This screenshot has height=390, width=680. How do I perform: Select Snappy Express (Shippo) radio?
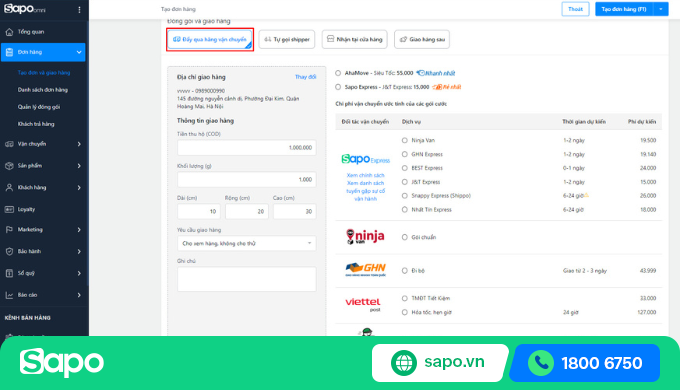pyautogui.click(x=405, y=196)
